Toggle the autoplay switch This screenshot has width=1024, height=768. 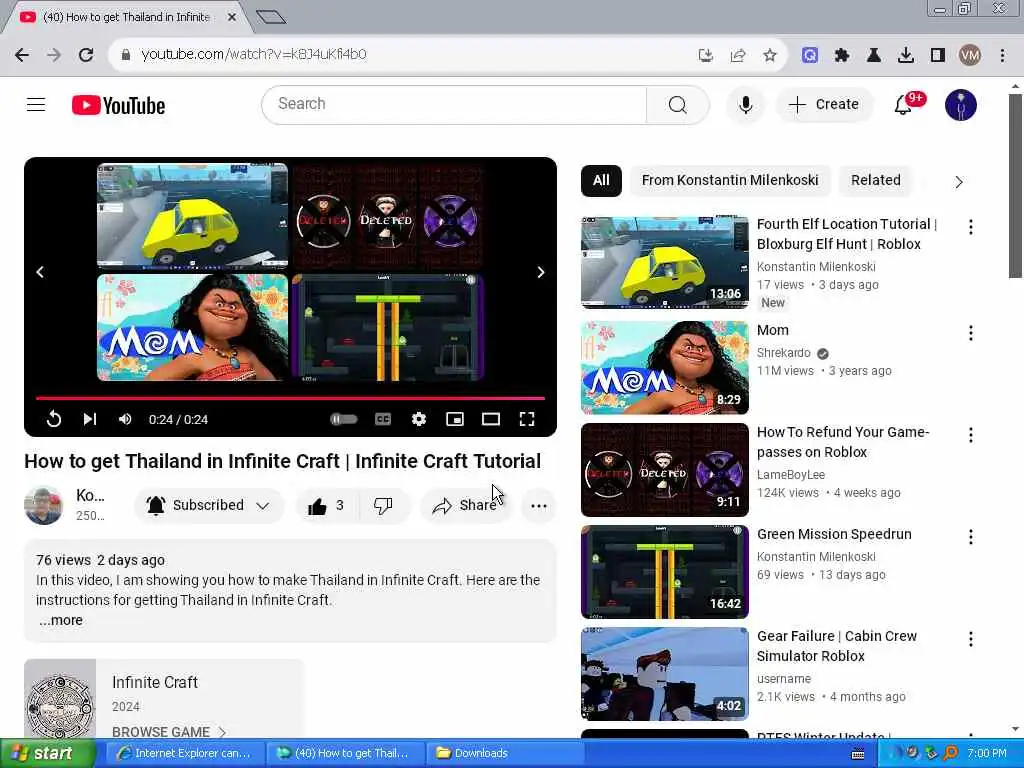[344, 419]
